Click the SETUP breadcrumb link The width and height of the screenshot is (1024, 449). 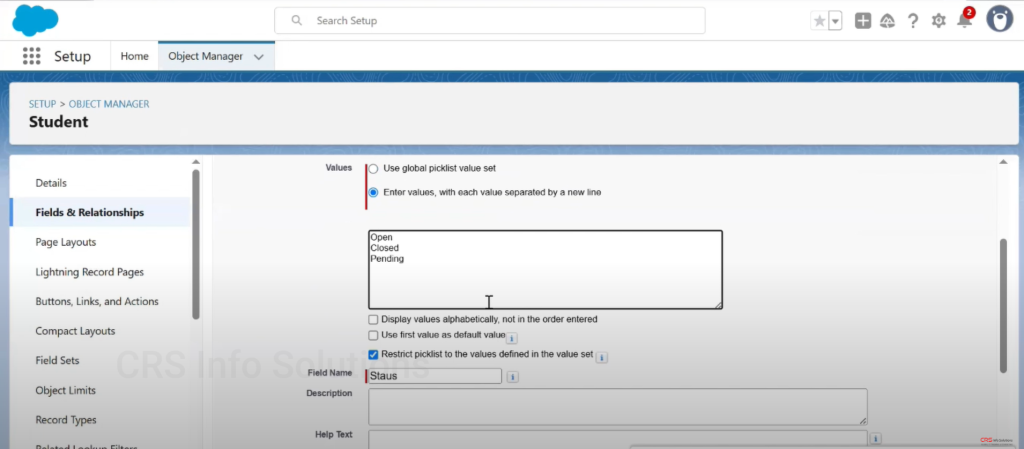pos(42,104)
